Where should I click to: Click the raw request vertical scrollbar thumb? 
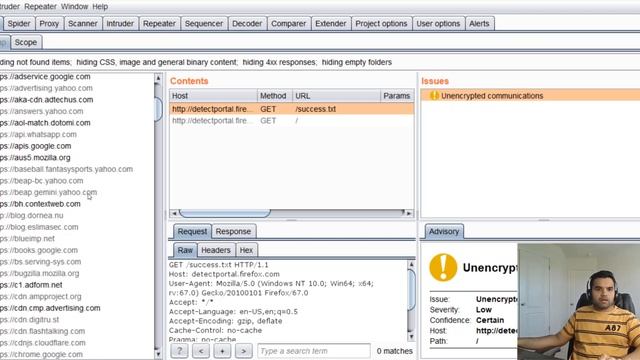pyautogui.click(x=411, y=289)
